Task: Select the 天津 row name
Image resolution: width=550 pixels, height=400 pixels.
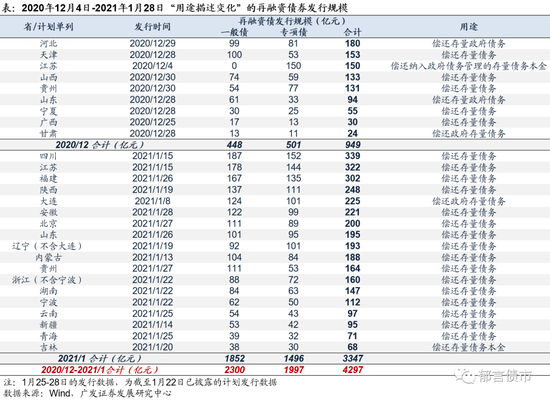Action: coord(48,55)
